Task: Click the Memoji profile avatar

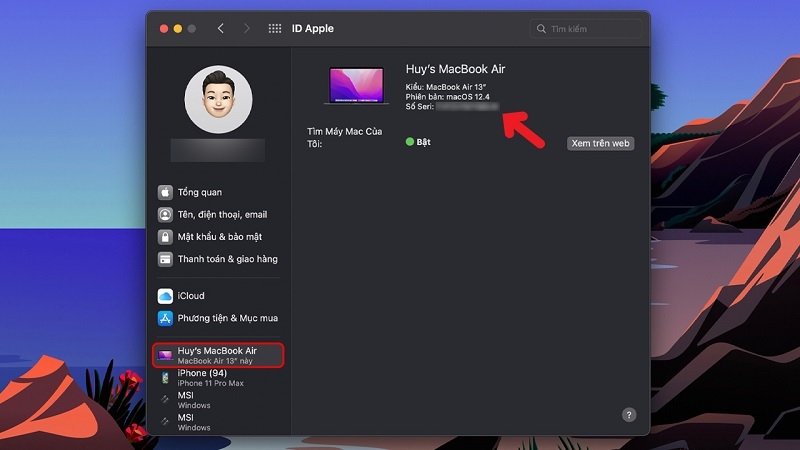Action: (x=218, y=99)
